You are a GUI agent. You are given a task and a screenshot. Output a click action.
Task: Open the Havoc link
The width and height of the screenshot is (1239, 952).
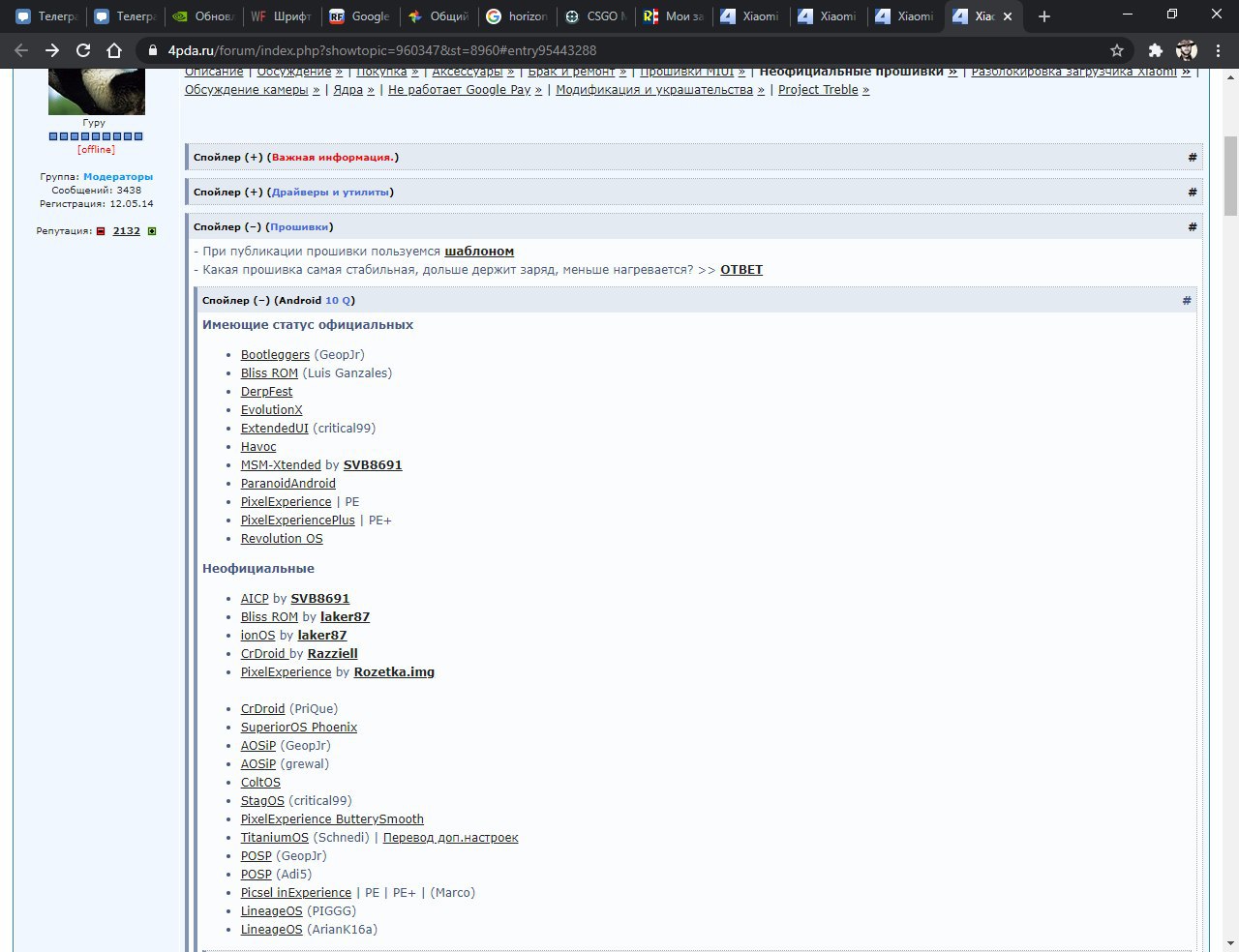pos(258,447)
